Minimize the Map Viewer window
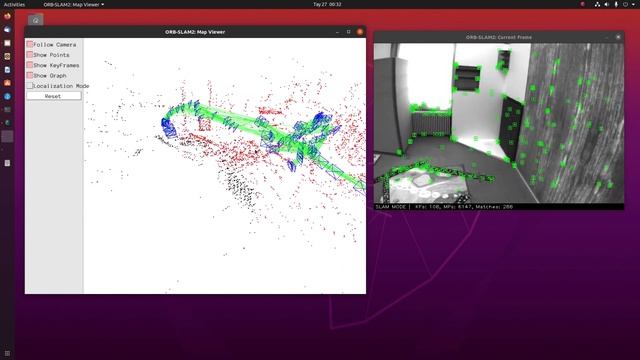This screenshot has height=360, width=640. click(x=337, y=32)
